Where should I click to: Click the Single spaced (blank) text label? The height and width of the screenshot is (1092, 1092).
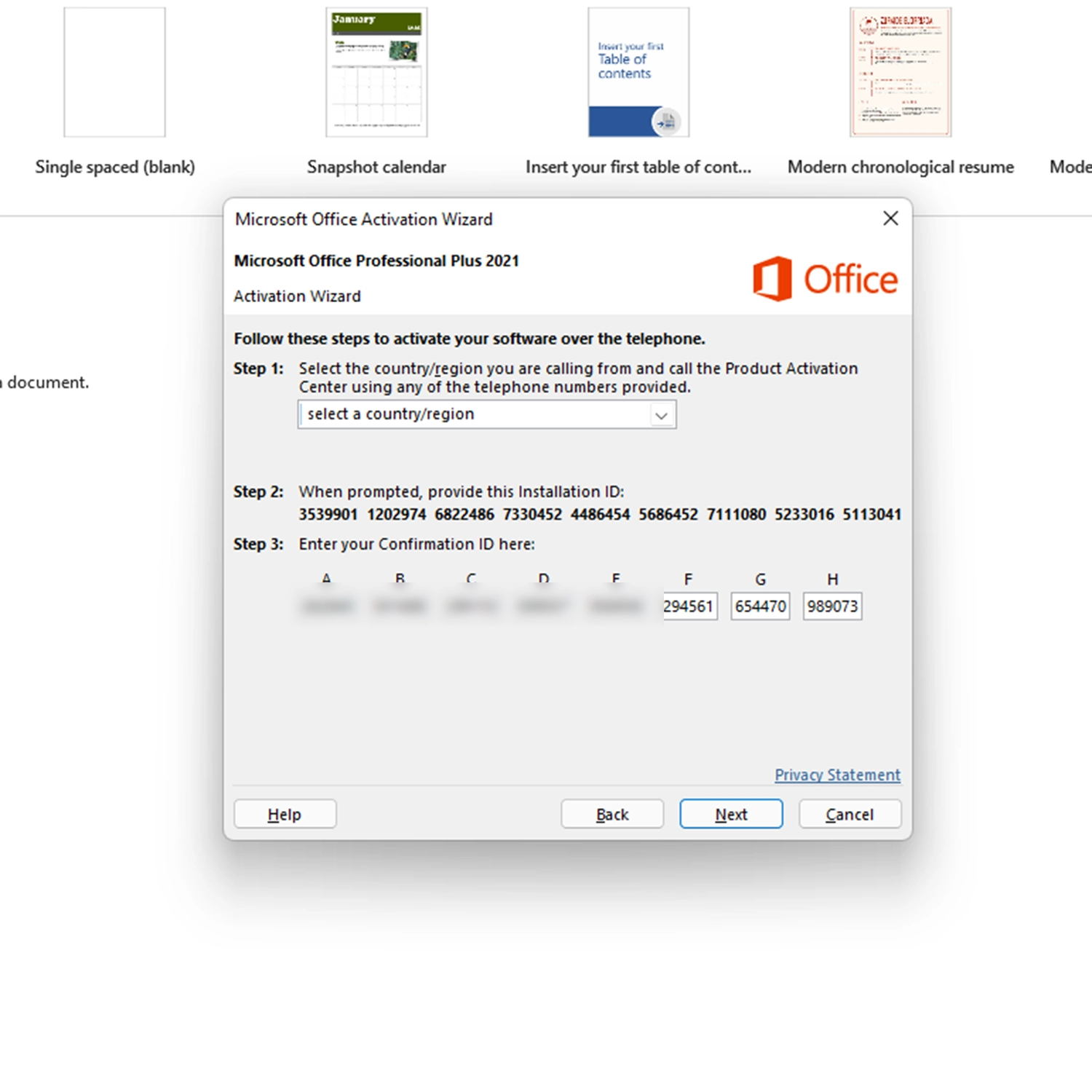[115, 167]
